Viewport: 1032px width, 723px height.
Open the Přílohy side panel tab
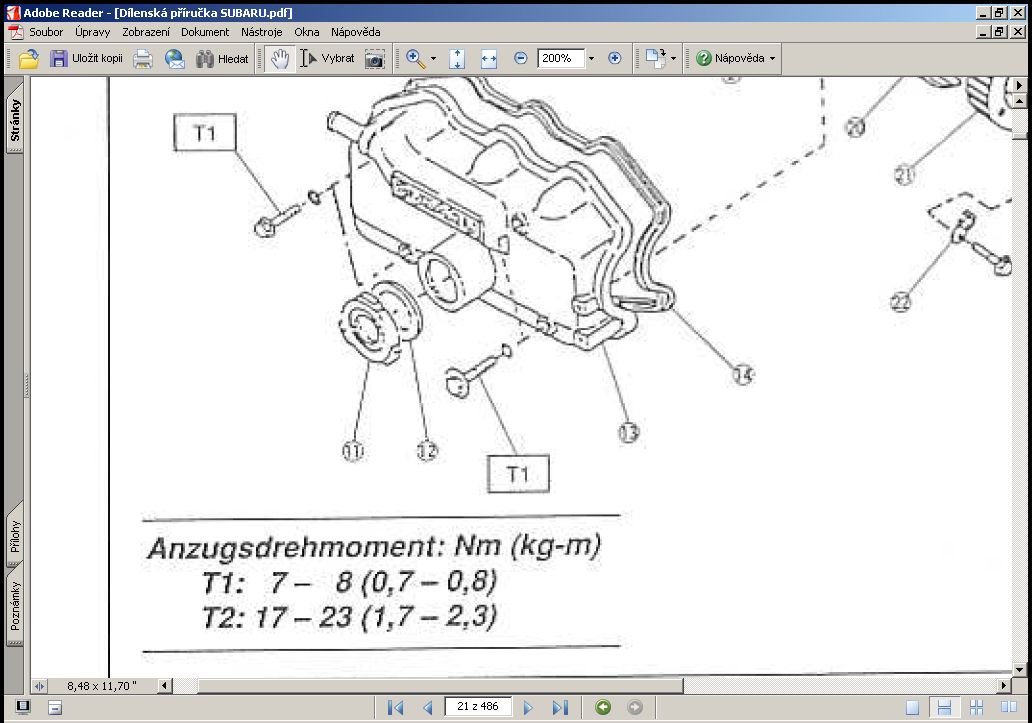[x=14, y=536]
